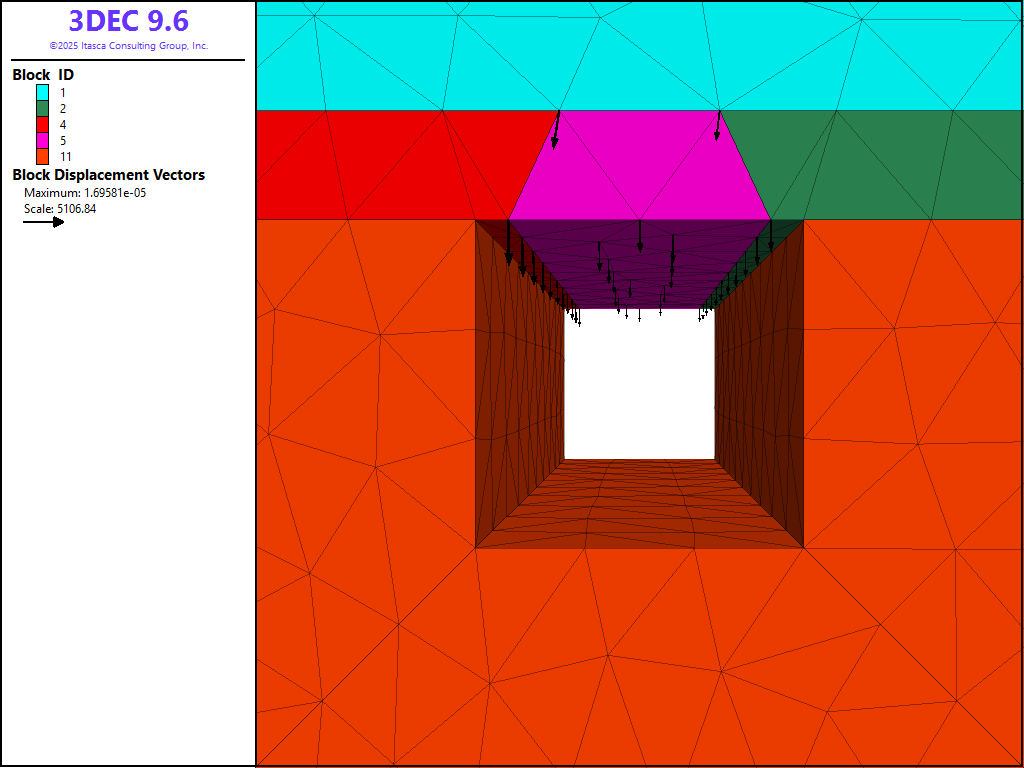1024x768 pixels.
Task: Click the scale arrow icon in the legend
Action: click(x=44, y=222)
